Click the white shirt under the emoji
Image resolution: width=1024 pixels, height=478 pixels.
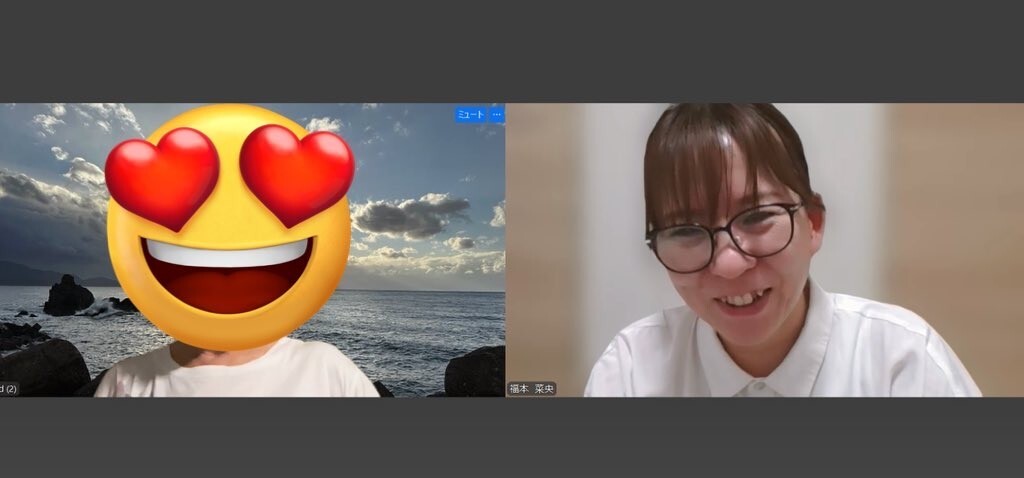click(x=235, y=370)
